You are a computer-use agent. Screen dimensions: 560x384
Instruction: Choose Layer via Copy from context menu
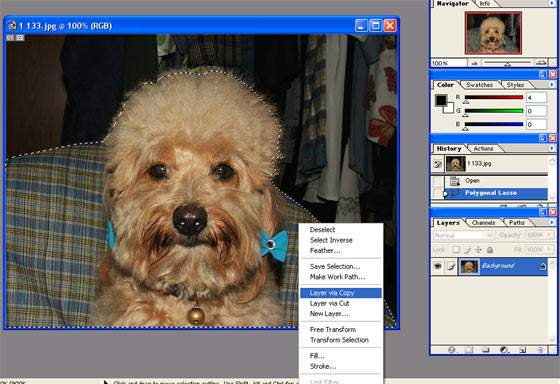coord(341,293)
